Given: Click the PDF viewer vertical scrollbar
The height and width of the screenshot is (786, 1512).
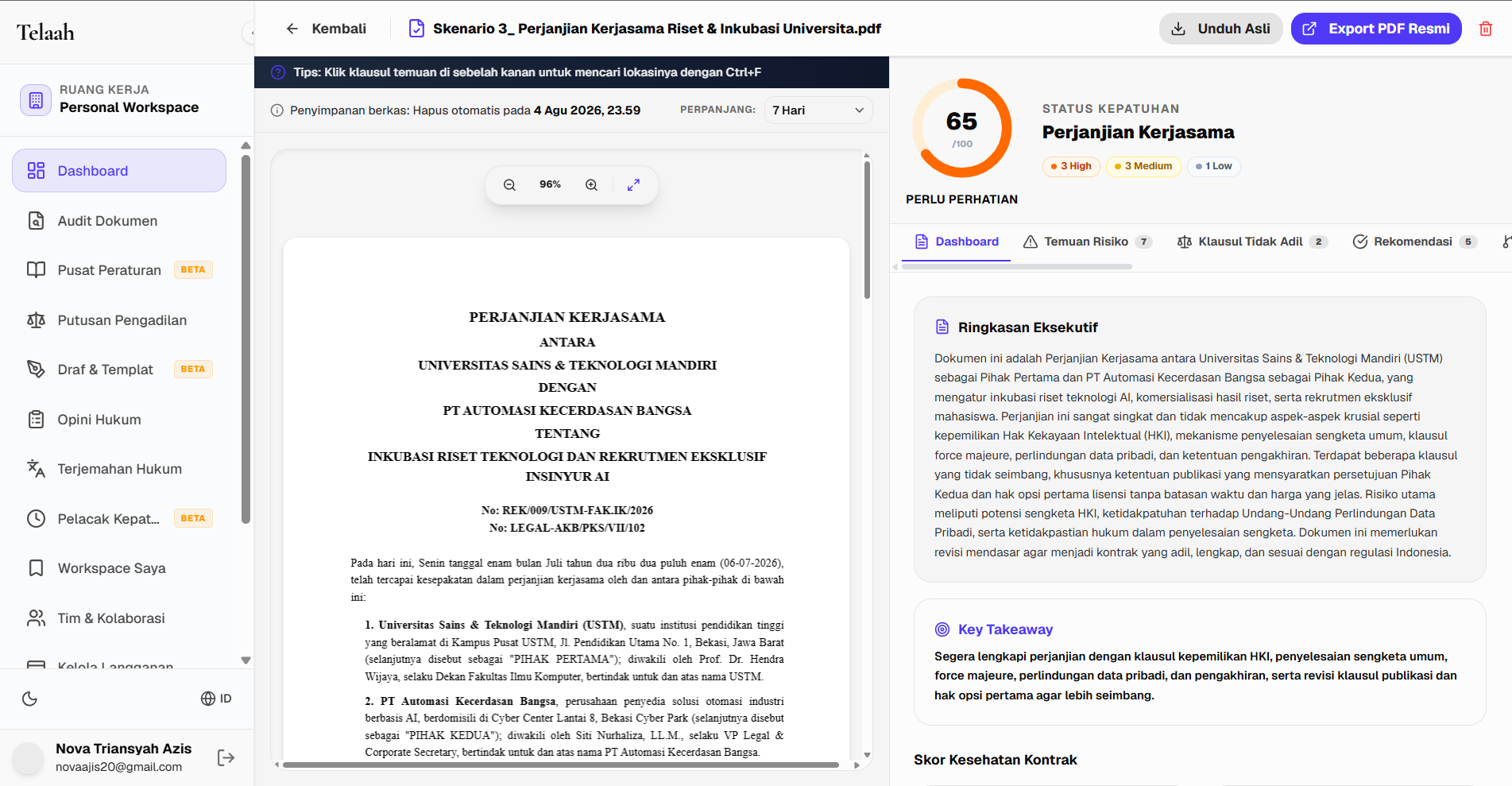Looking at the screenshot, I should click(867, 230).
